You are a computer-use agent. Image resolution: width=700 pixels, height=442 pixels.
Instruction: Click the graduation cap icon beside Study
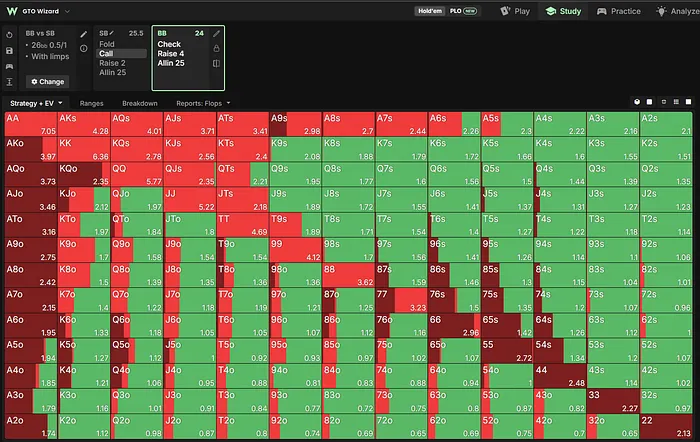(x=551, y=11)
